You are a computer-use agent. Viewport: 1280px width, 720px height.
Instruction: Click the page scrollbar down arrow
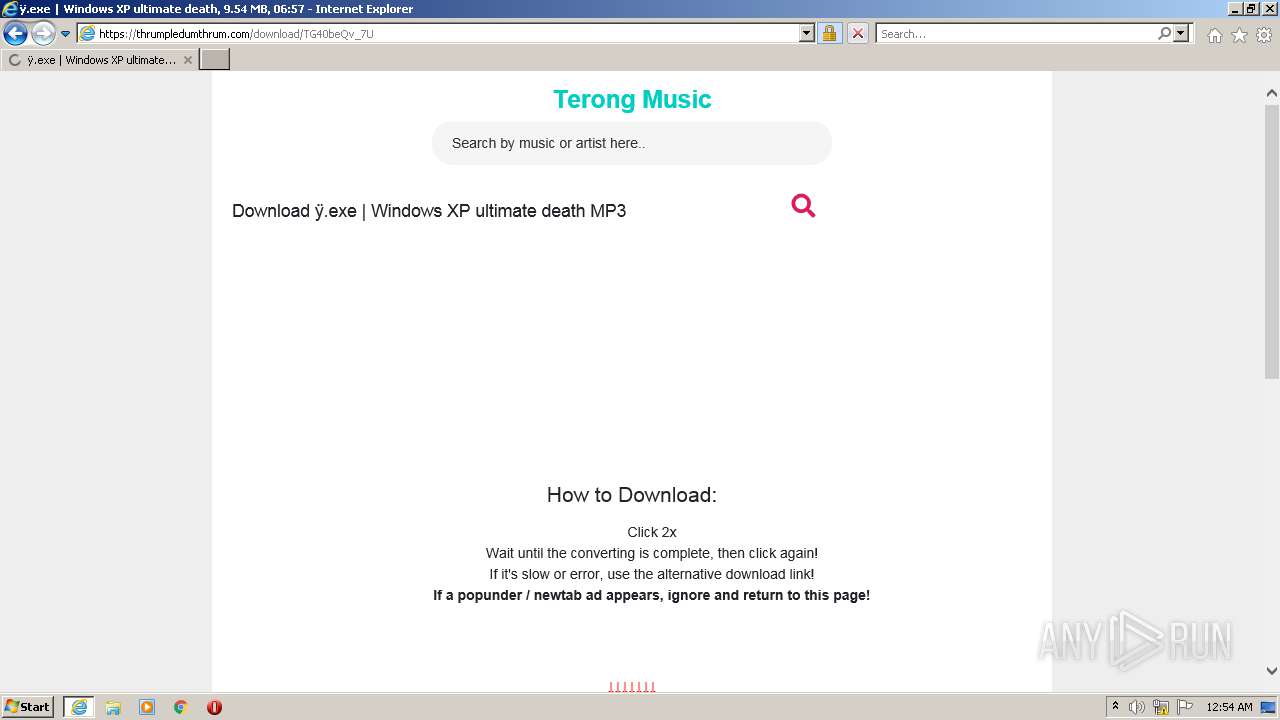pos(1272,671)
